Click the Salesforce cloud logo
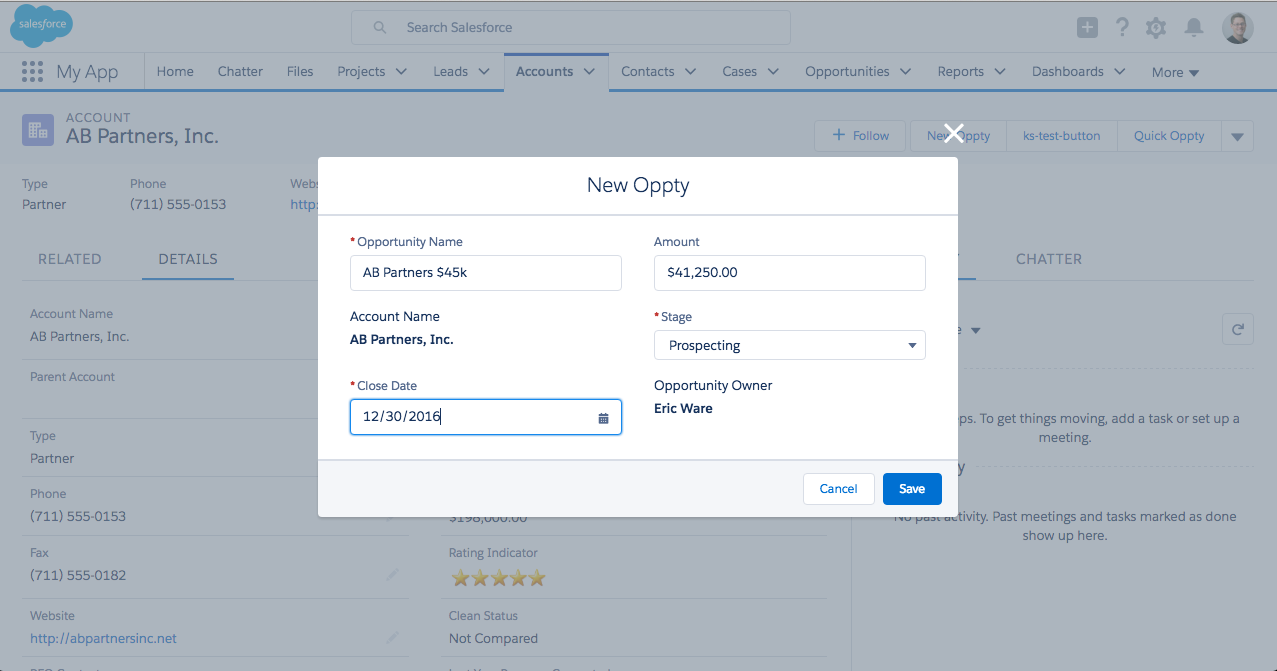Image resolution: width=1277 pixels, height=671 pixels. pyautogui.click(x=41, y=26)
